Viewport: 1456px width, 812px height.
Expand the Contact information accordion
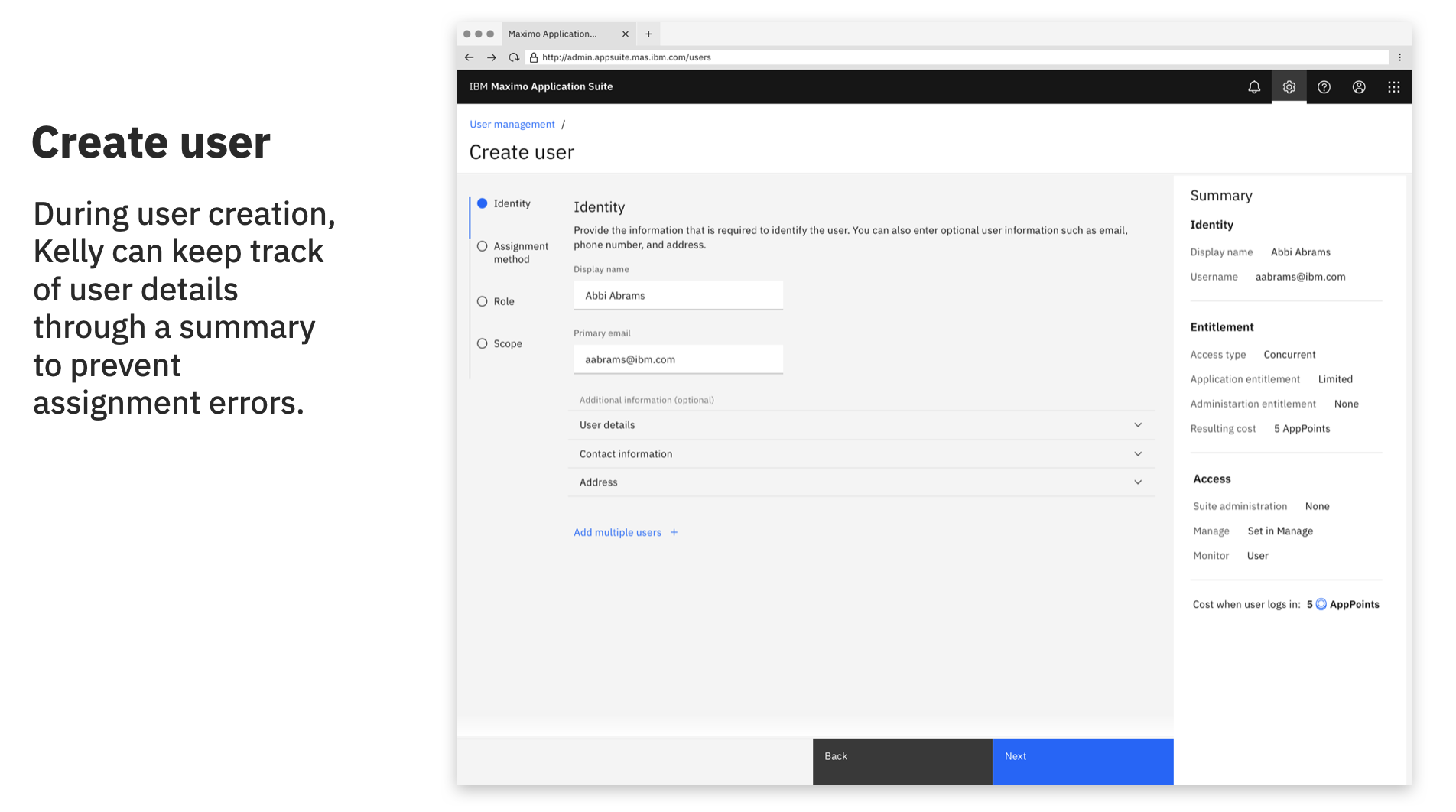pos(861,454)
